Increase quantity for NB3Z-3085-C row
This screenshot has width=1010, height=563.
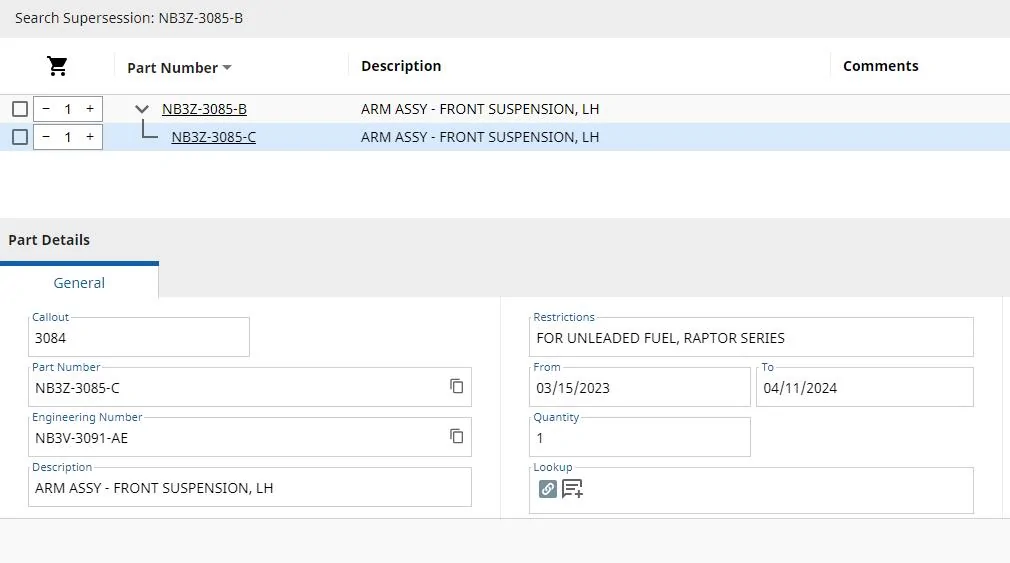pyautogui.click(x=90, y=137)
